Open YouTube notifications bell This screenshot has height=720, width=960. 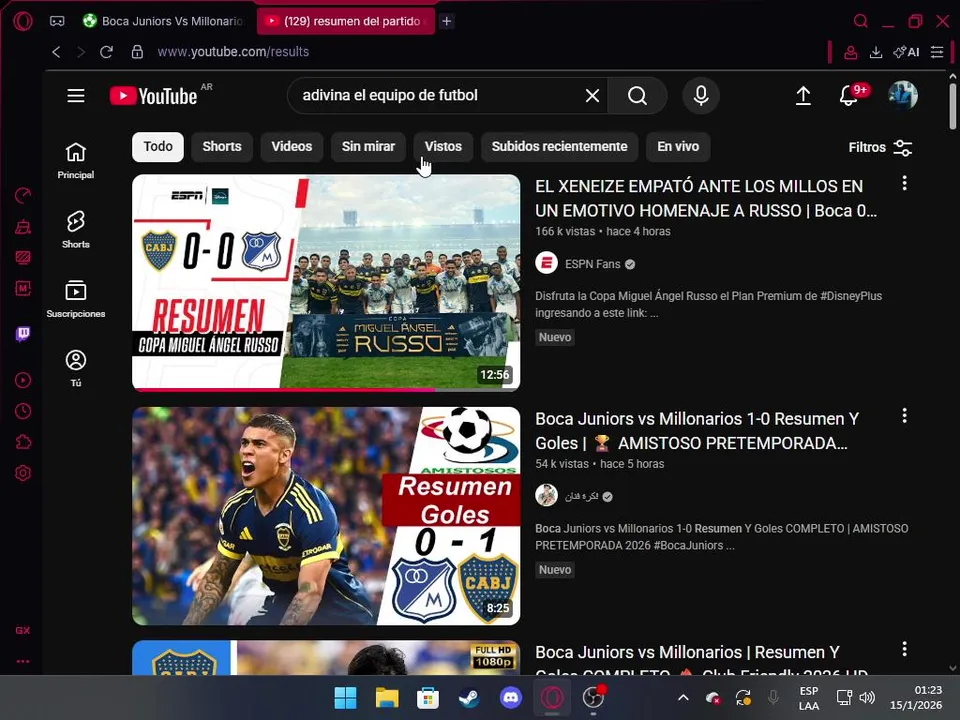pyautogui.click(x=849, y=96)
